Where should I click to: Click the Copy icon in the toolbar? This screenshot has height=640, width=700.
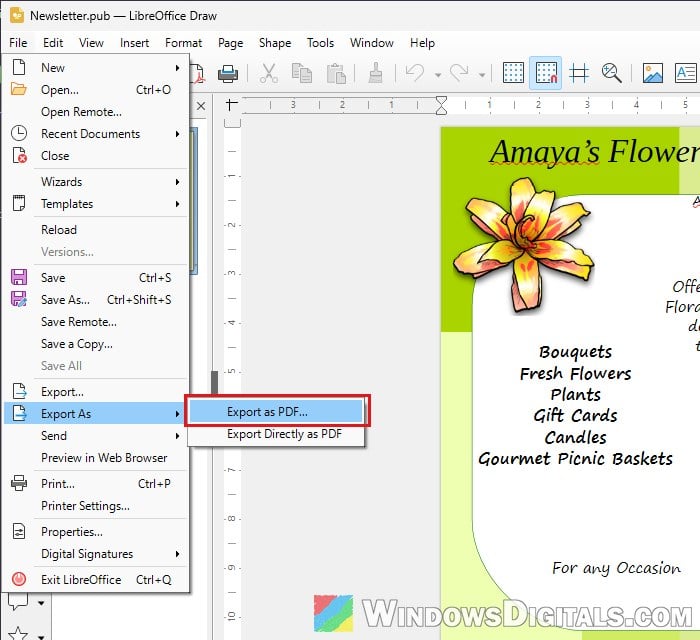[x=302, y=73]
